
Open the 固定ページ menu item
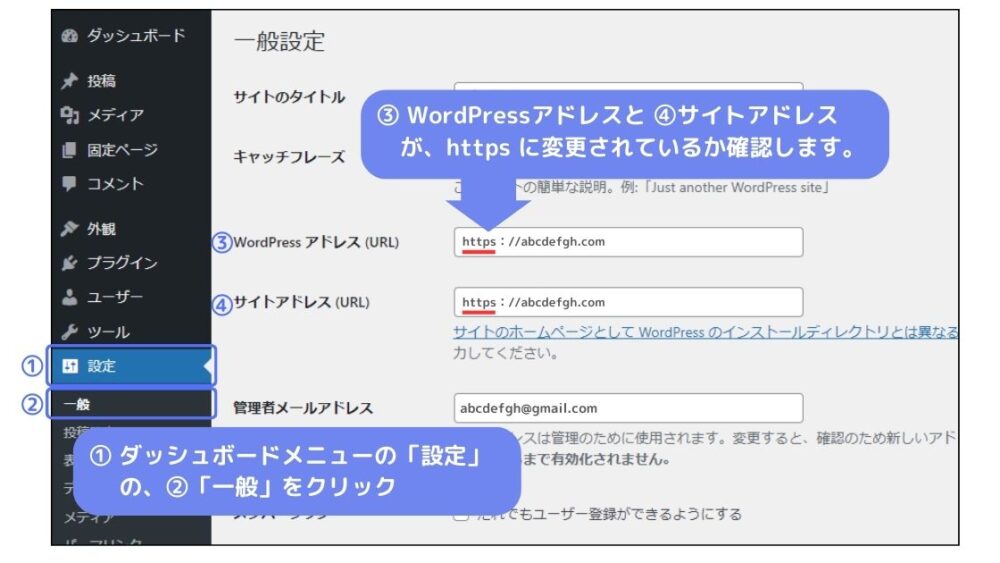131,150
